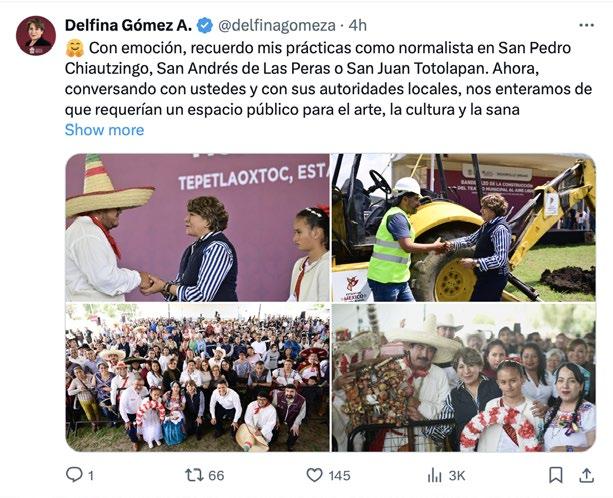Open the photo with the sombrero handshake
Viewport: 613px width, 498px height.
point(197,227)
